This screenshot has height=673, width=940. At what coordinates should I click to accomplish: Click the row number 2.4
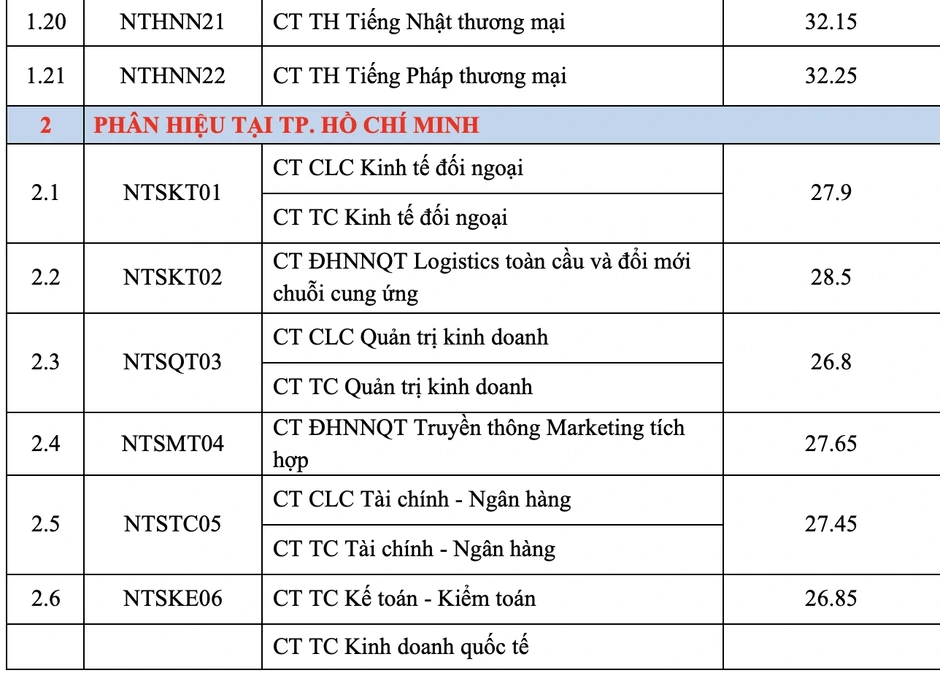click(46, 444)
